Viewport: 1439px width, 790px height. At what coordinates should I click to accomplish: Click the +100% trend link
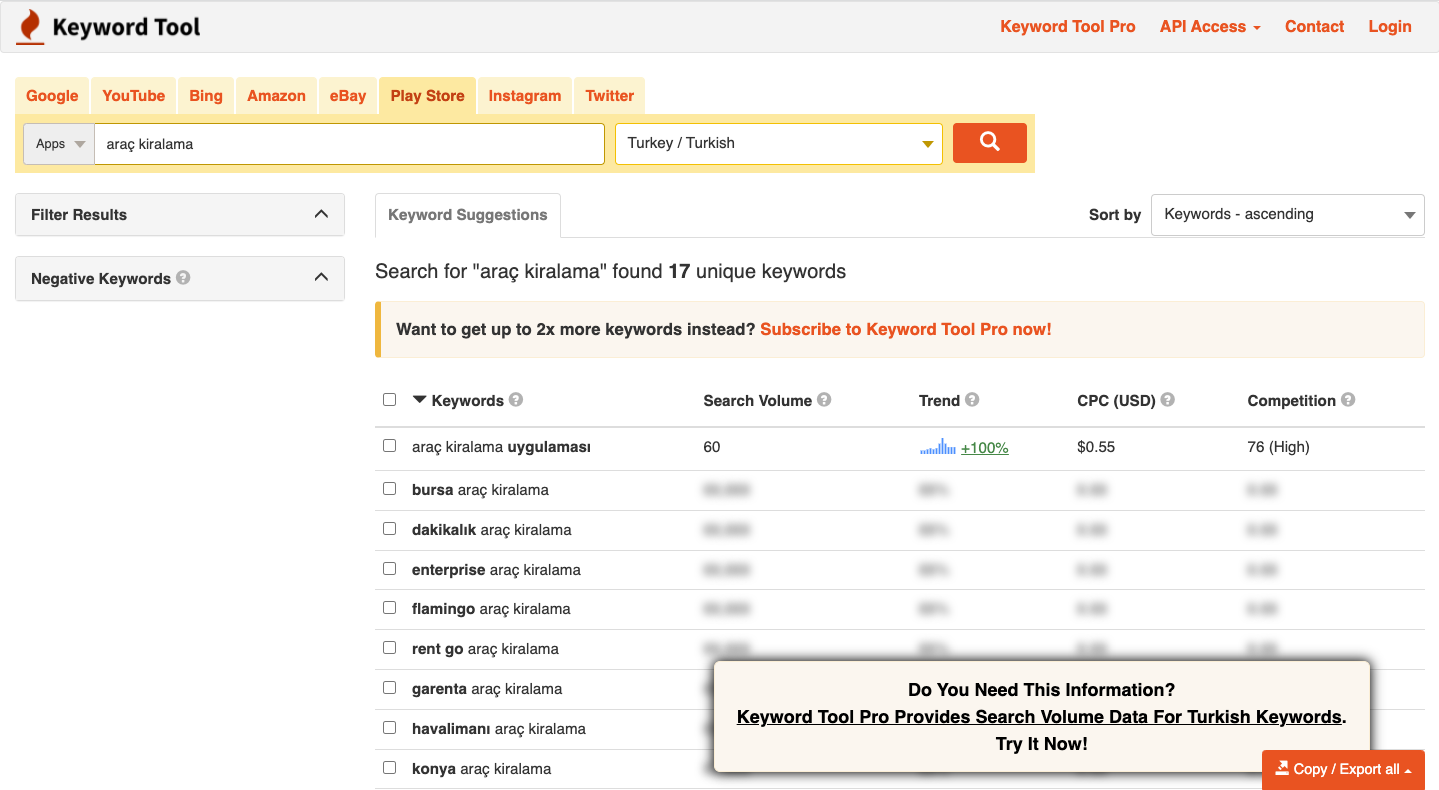pos(985,448)
